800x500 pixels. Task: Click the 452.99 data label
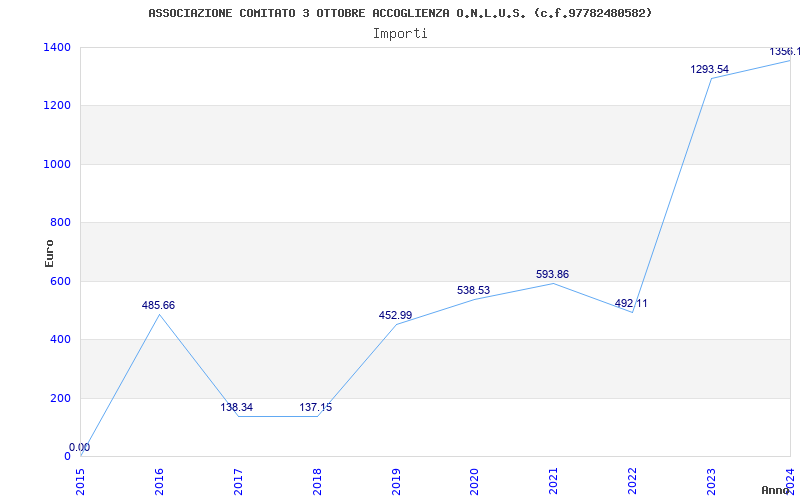(395, 315)
